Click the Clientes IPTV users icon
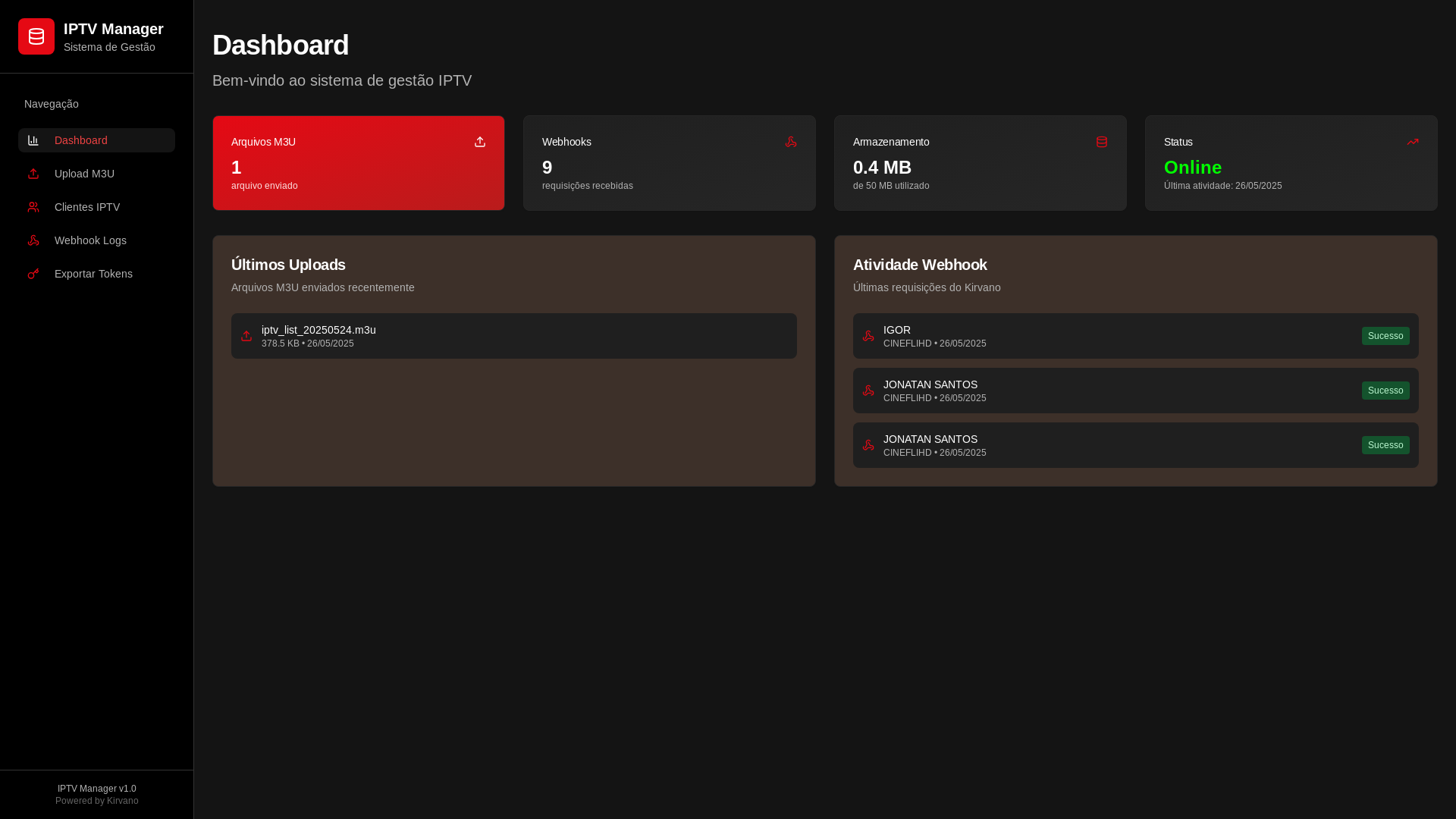 [33, 207]
